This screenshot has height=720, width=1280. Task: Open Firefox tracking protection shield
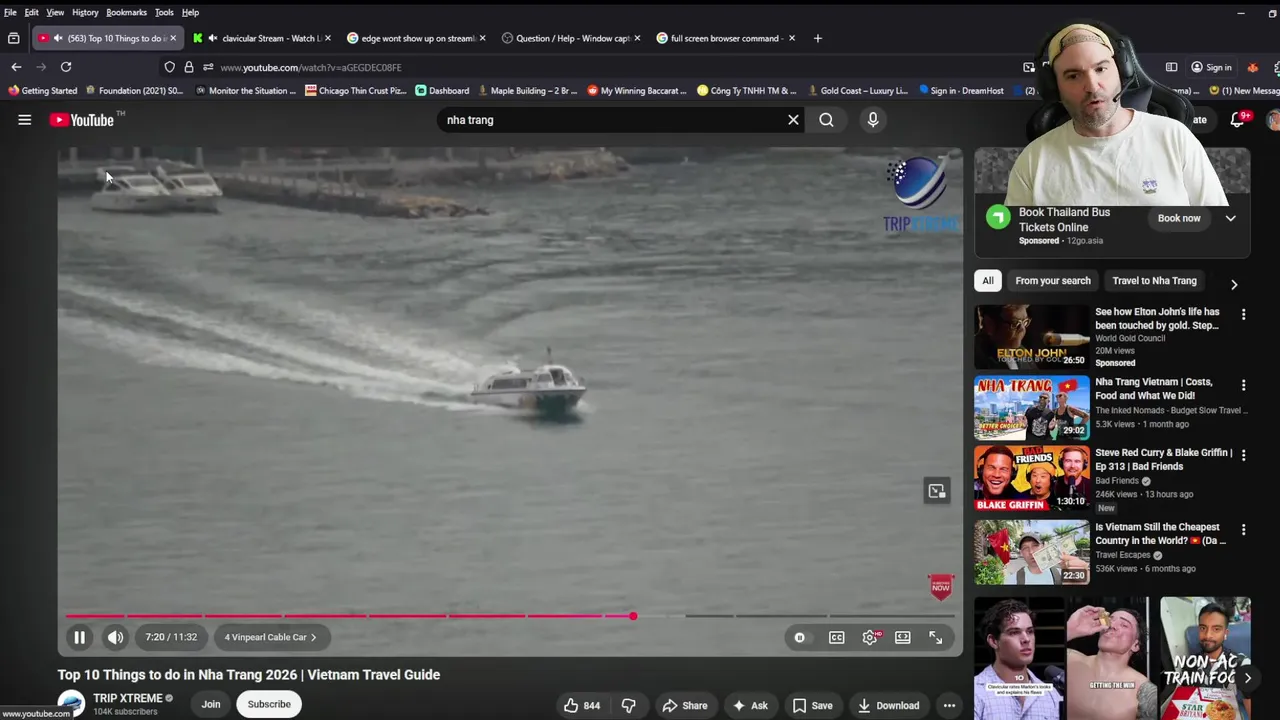(x=170, y=67)
